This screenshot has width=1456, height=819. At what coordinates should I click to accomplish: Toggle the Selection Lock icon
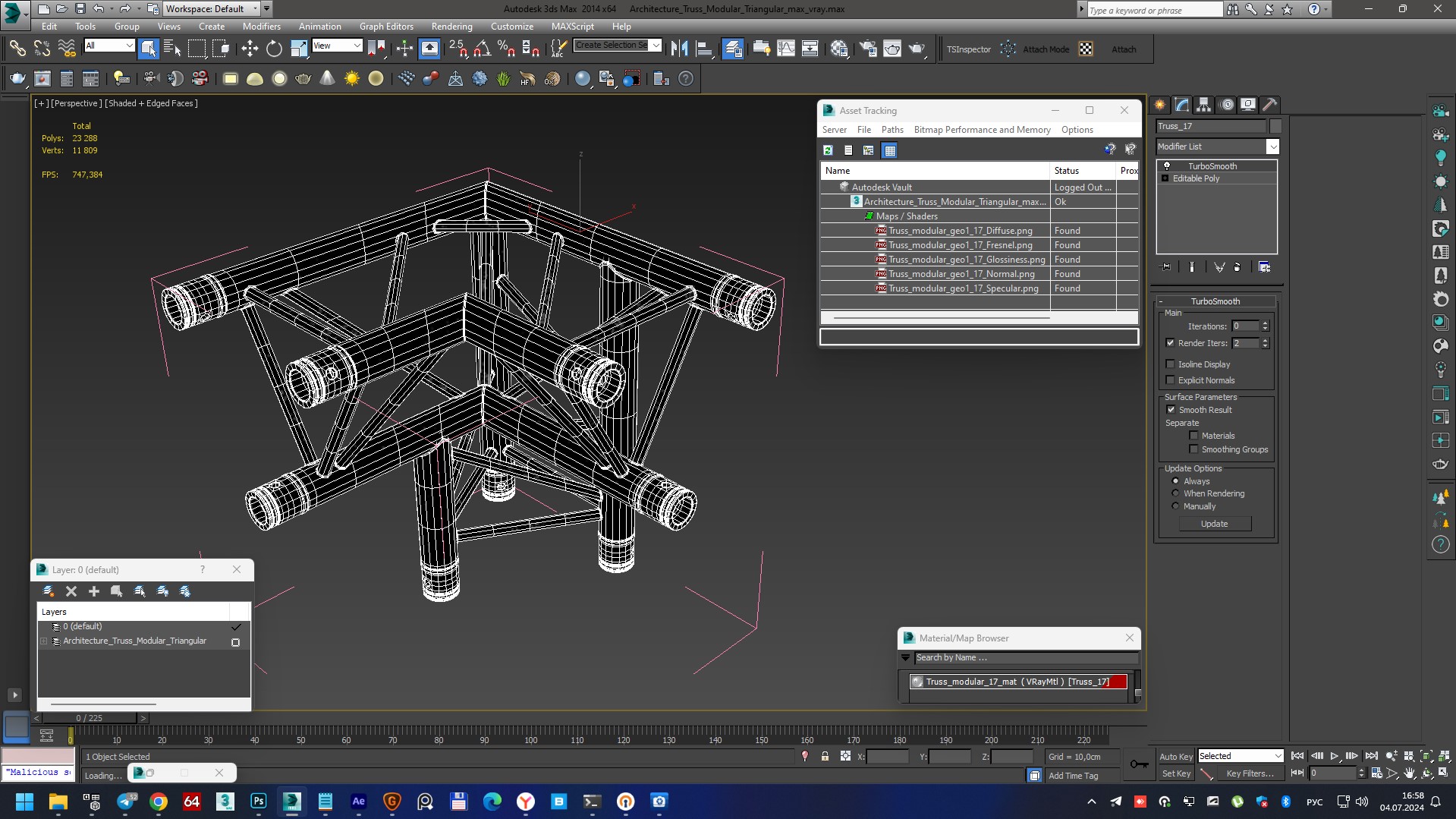pyautogui.click(x=825, y=756)
